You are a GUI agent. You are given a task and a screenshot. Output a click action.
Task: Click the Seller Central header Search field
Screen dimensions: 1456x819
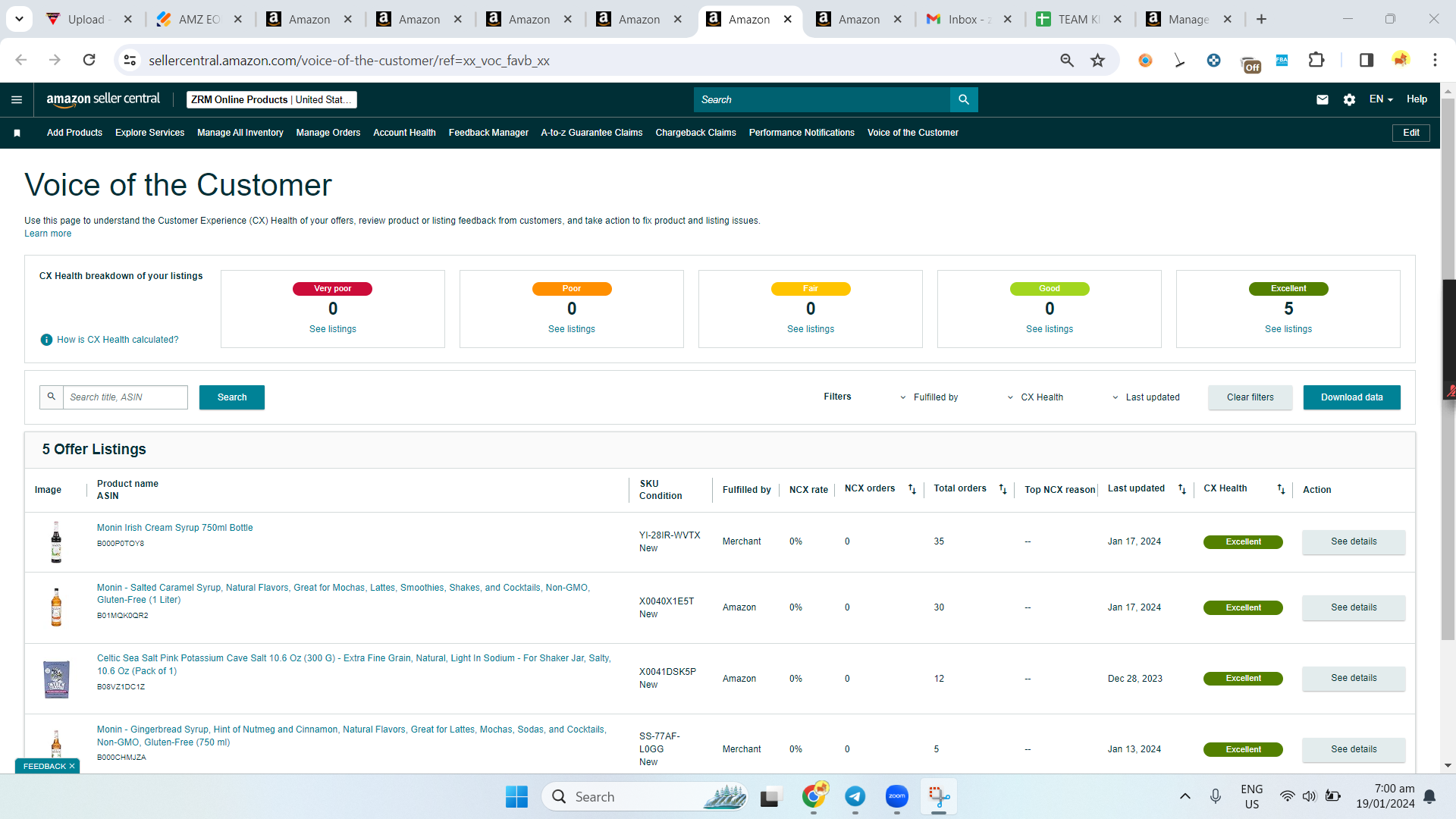click(x=822, y=99)
